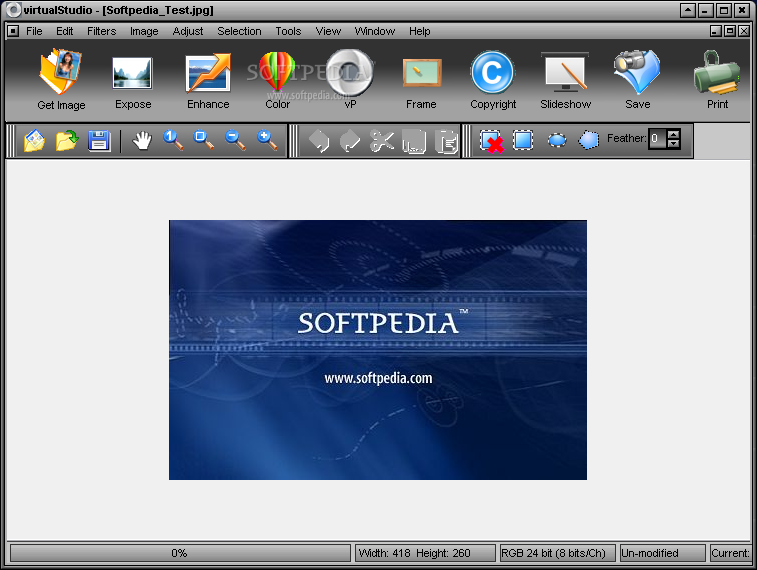Select polygon freeform selection tool
Viewport: 757px width, 570px height.
point(589,140)
